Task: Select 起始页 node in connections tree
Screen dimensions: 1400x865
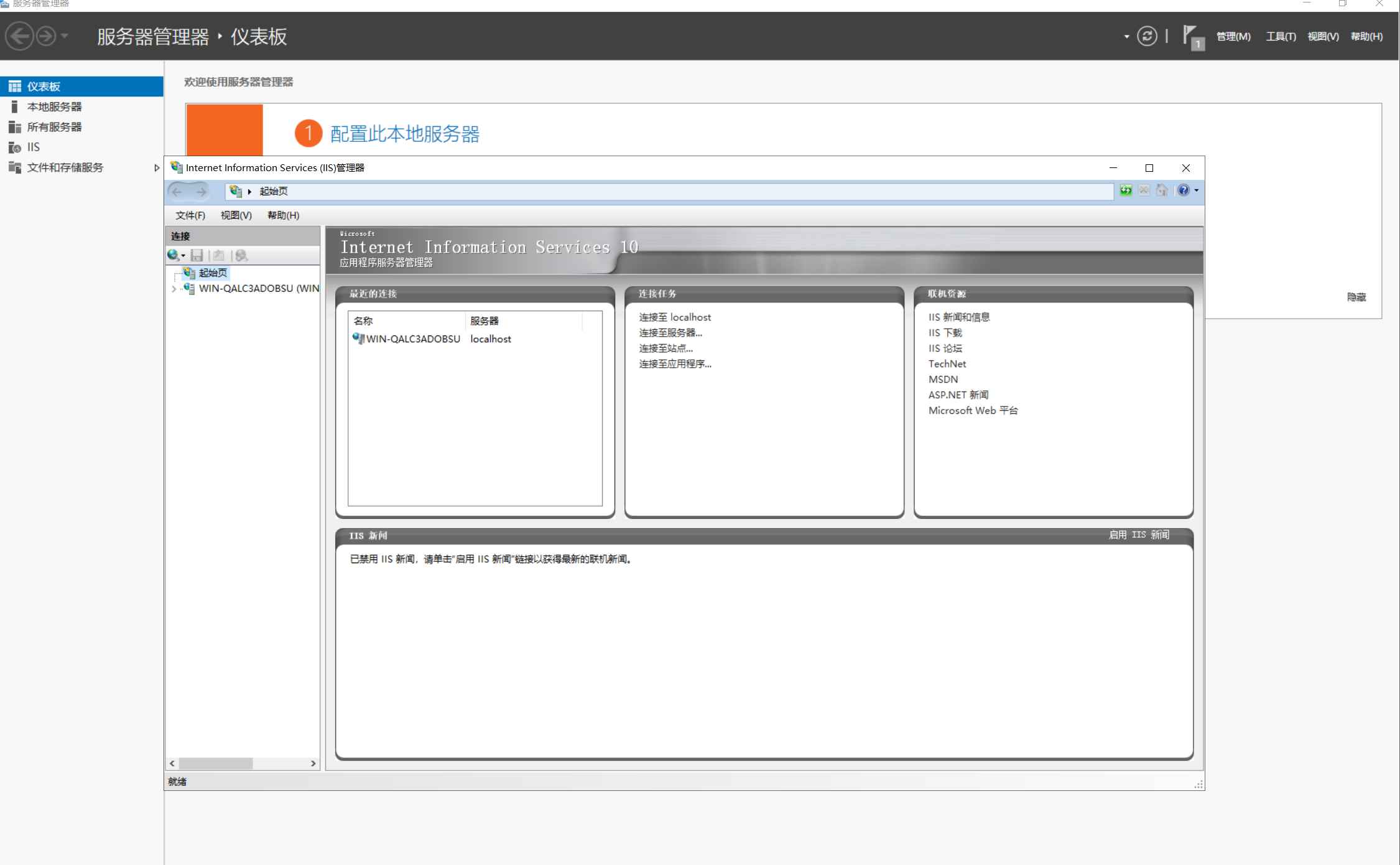Action: [x=213, y=273]
